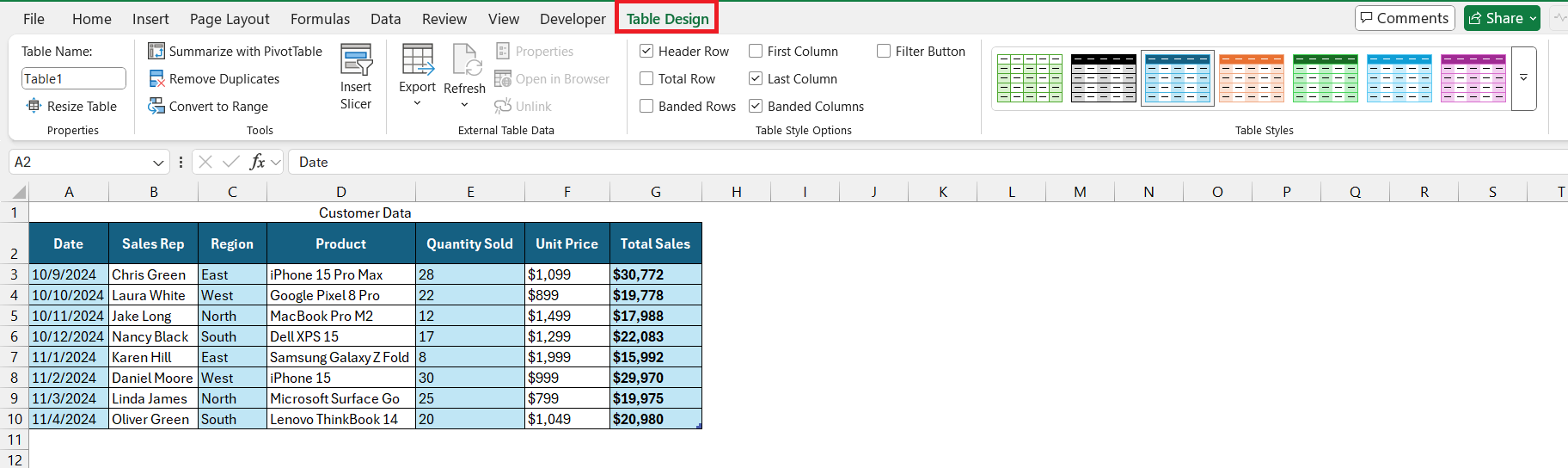Switch to the Insert tab

[150, 19]
